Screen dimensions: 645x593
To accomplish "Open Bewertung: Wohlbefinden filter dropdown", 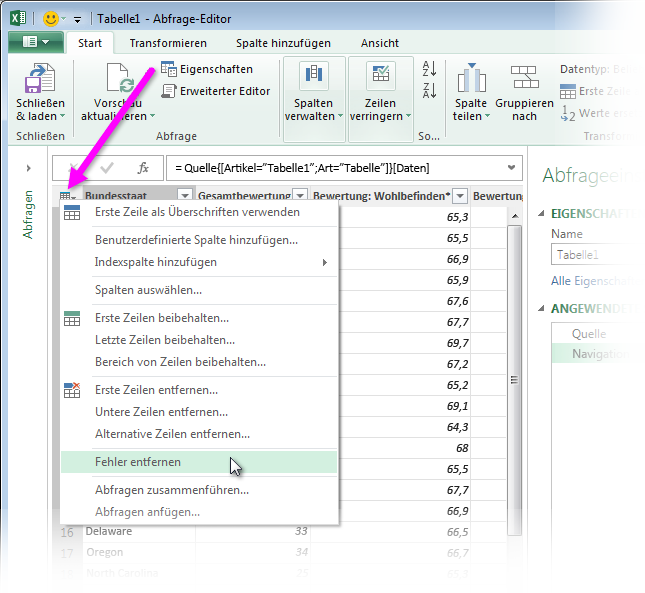I will tap(460, 196).
